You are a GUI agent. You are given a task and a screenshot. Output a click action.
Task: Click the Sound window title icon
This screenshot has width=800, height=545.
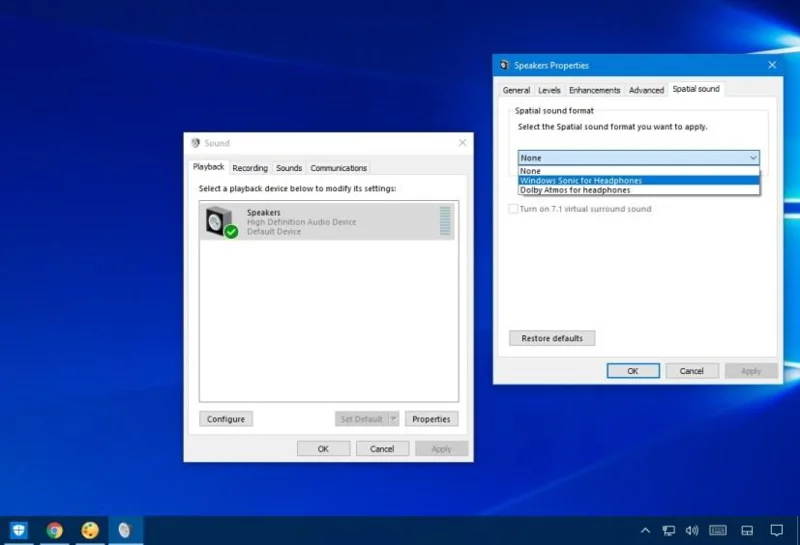pyautogui.click(x=195, y=143)
